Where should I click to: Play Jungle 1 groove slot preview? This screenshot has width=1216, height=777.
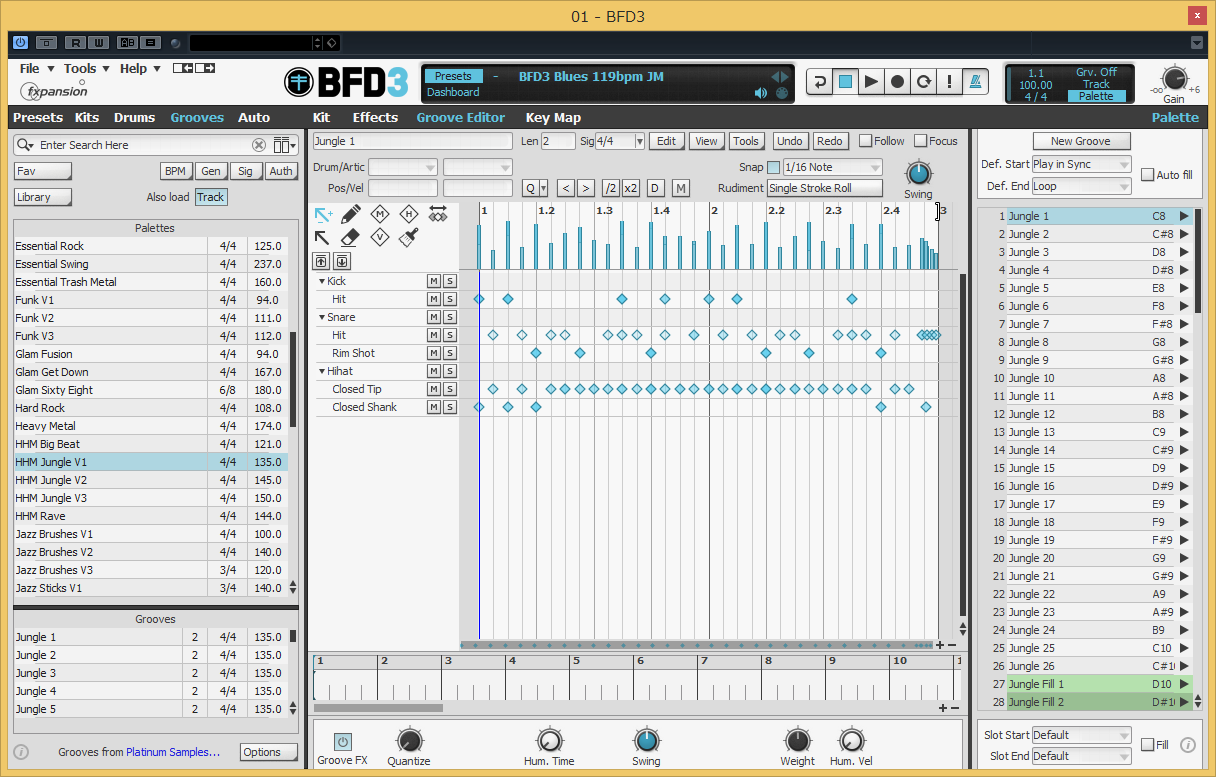(1184, 216)
